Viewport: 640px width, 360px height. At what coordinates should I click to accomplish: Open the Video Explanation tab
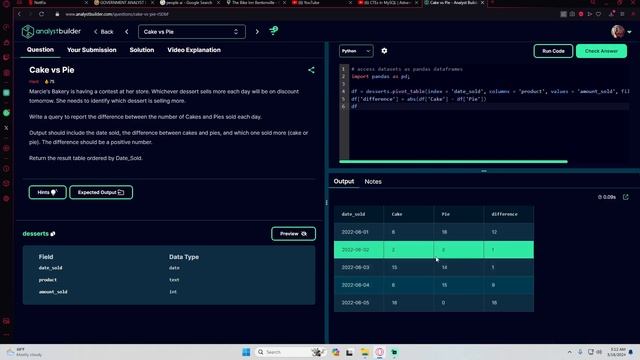pos(194,50)
